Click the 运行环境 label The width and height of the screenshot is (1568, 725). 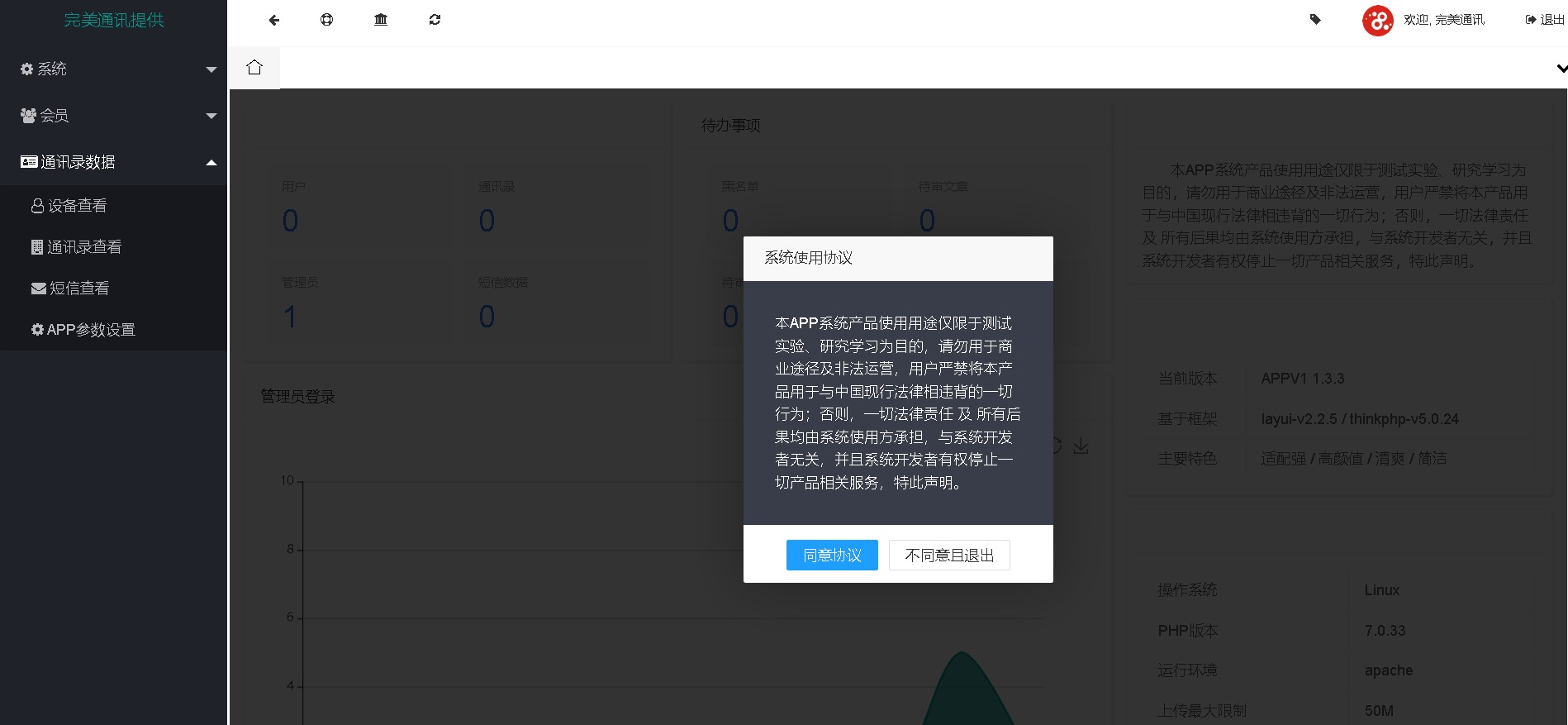(1187, 670)
